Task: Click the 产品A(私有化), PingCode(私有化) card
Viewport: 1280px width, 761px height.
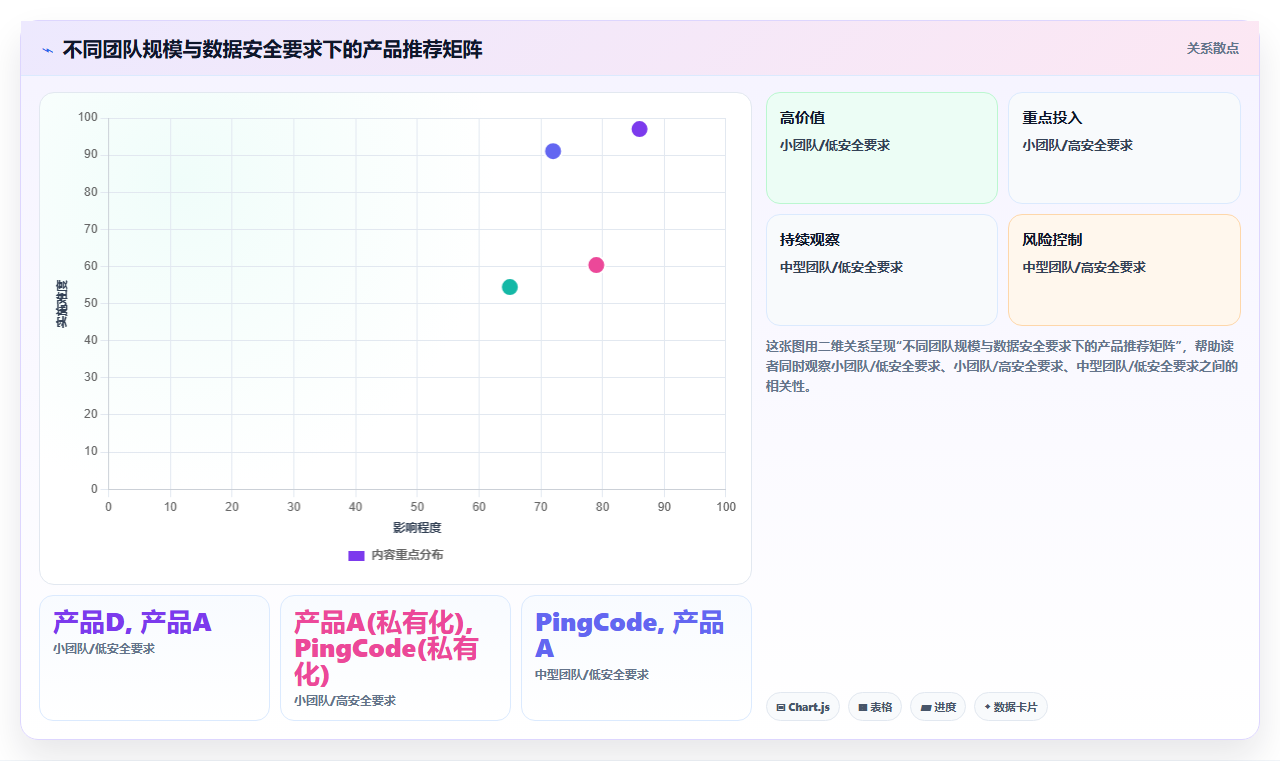Action: 395,658
